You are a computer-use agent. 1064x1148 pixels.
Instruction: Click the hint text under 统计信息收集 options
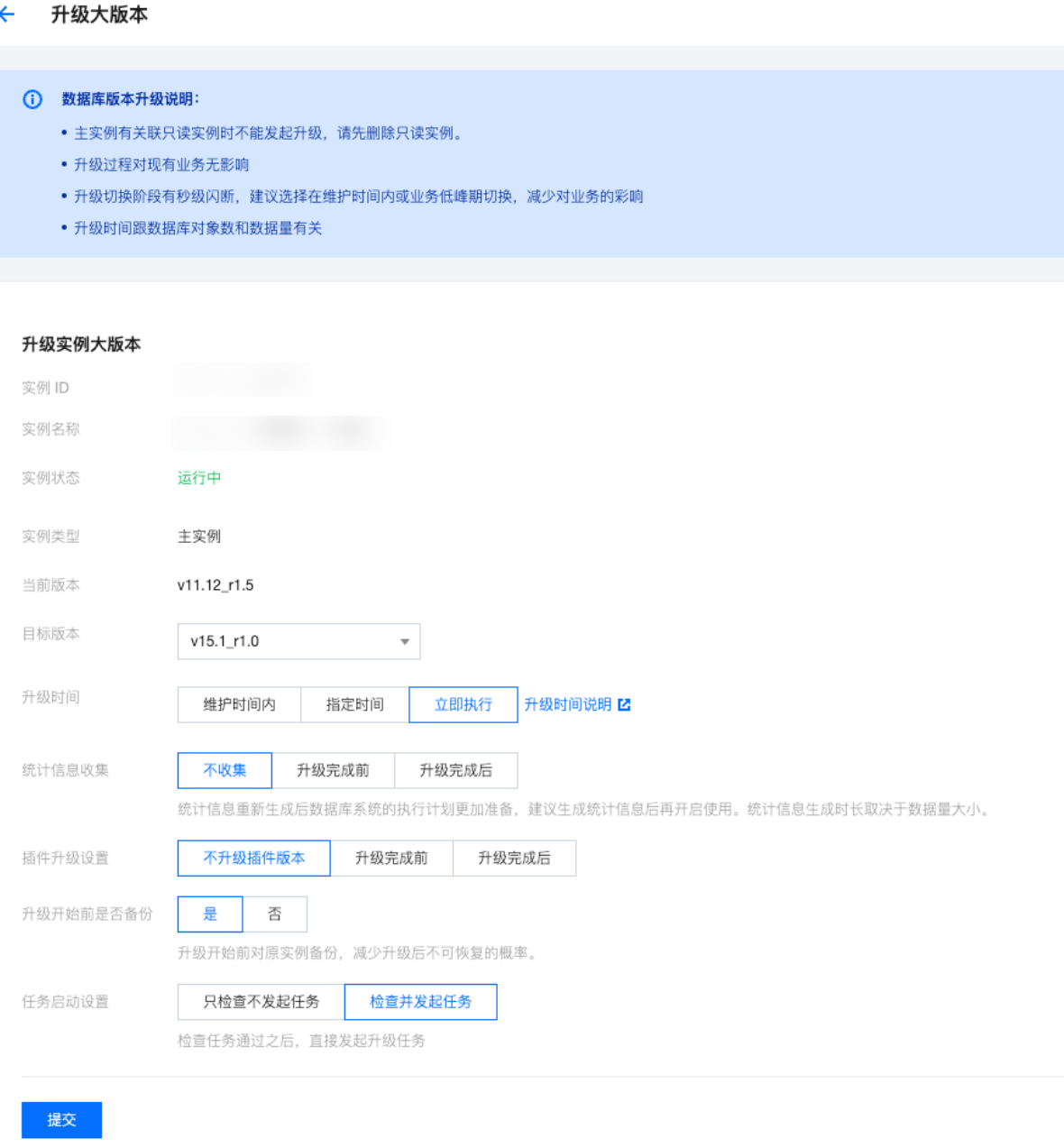tap(585, 810)
